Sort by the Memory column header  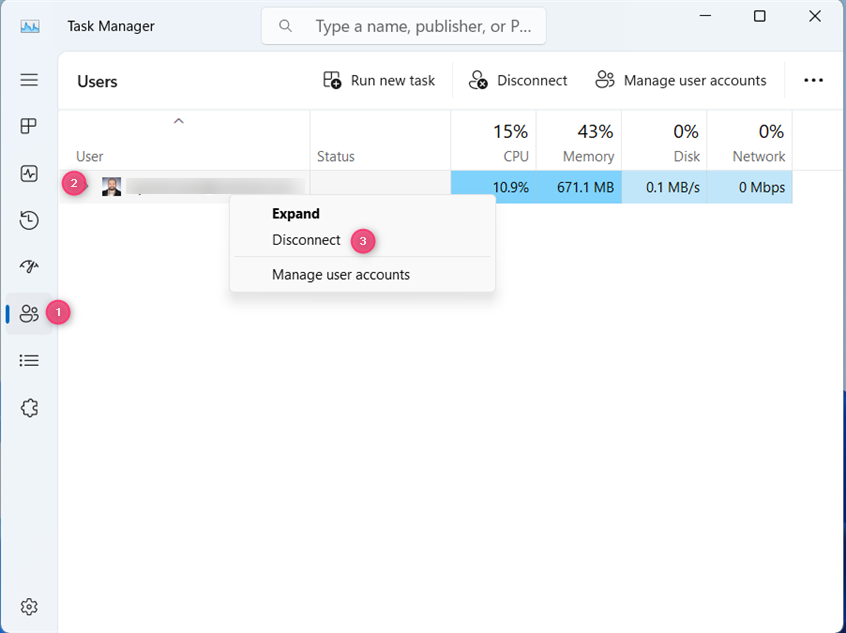point(579,140)
